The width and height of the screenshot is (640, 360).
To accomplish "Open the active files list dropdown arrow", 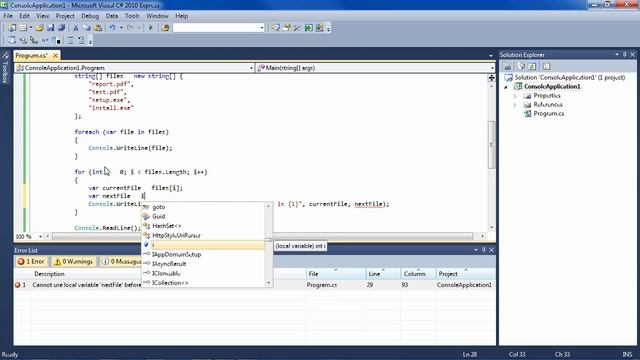I will tap(491, 55).
